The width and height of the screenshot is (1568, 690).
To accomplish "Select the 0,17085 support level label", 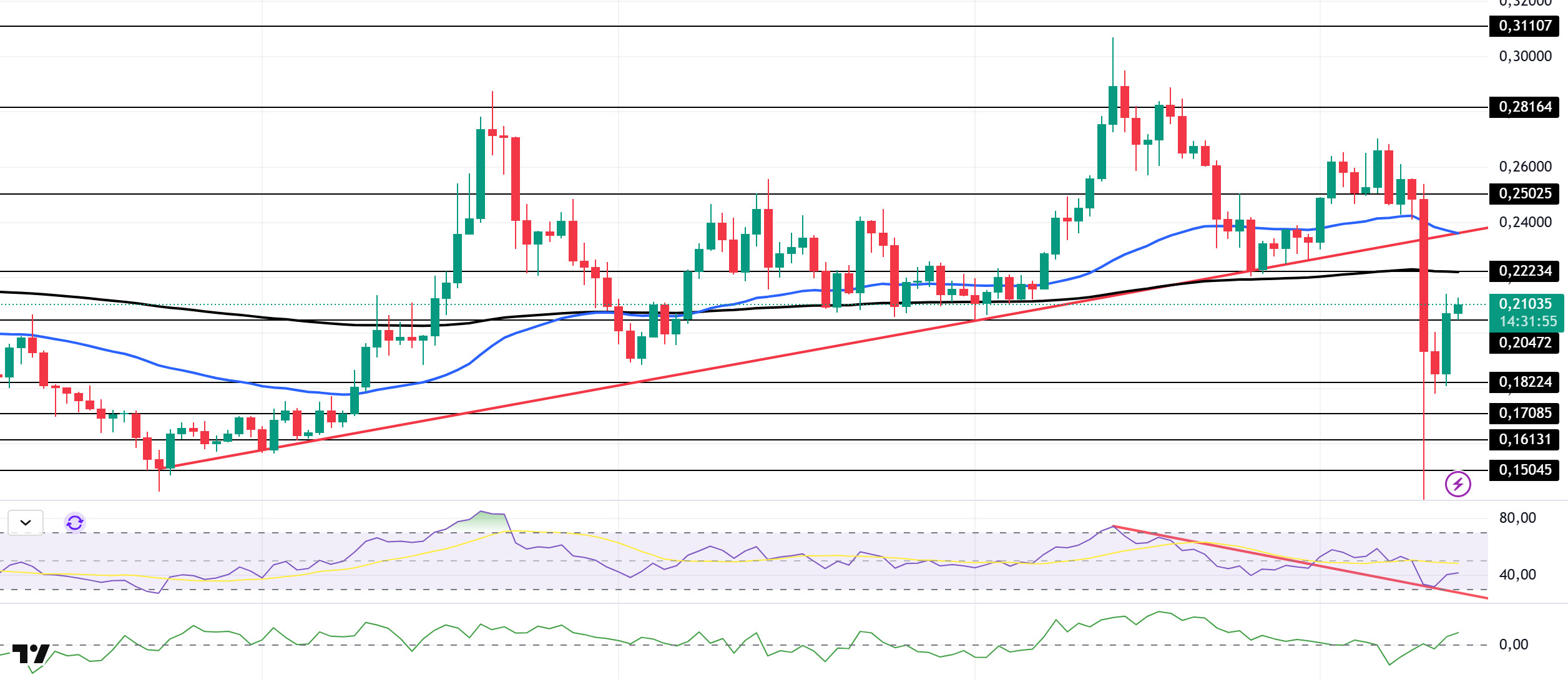I will pos(1524,414).
